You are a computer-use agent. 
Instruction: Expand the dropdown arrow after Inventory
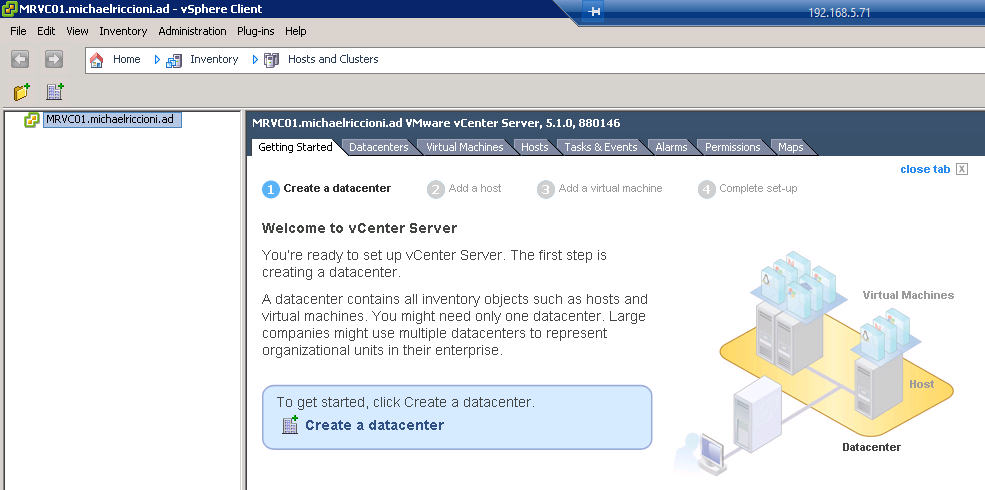click(x=255, y=60)
